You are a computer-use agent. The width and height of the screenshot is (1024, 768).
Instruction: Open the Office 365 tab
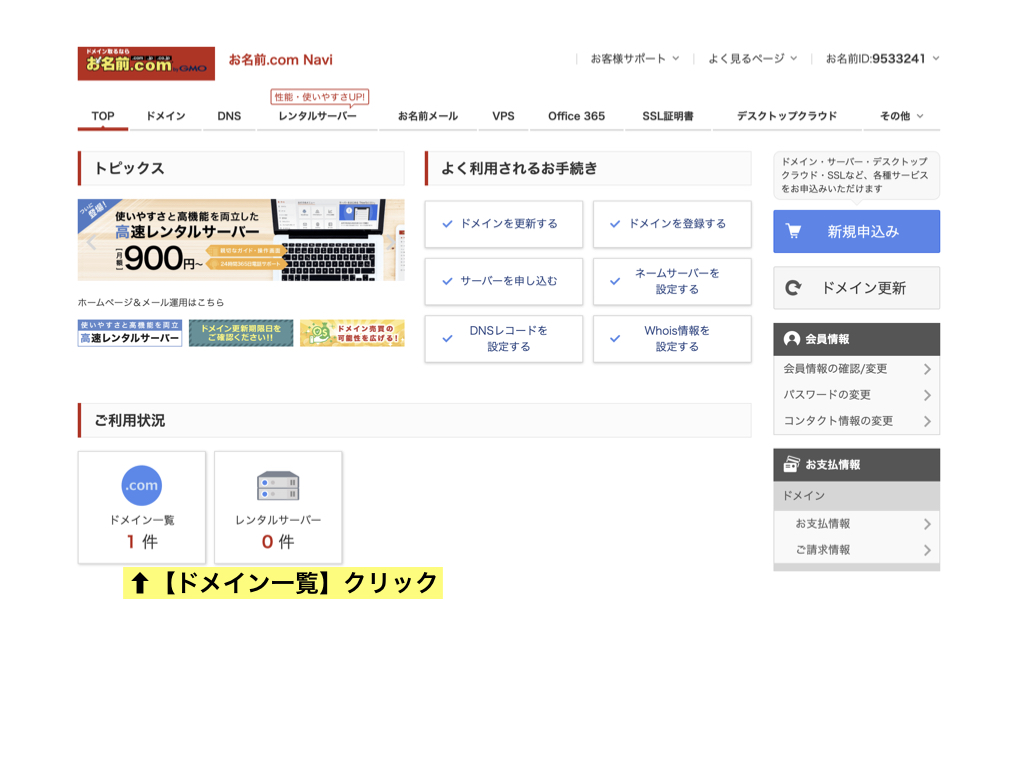tap(577, 116)
